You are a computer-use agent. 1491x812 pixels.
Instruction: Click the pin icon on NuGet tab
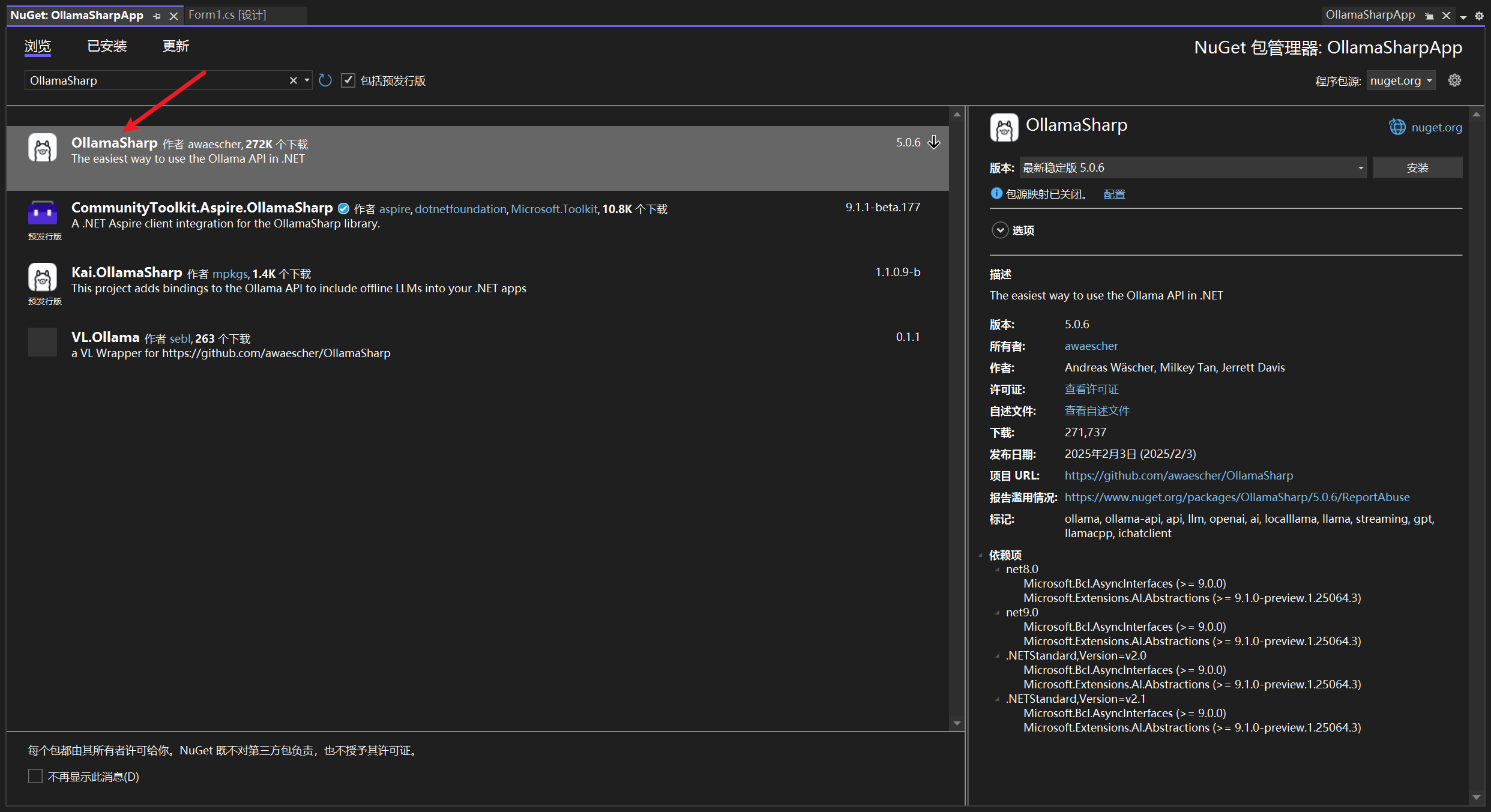point(157,16)
